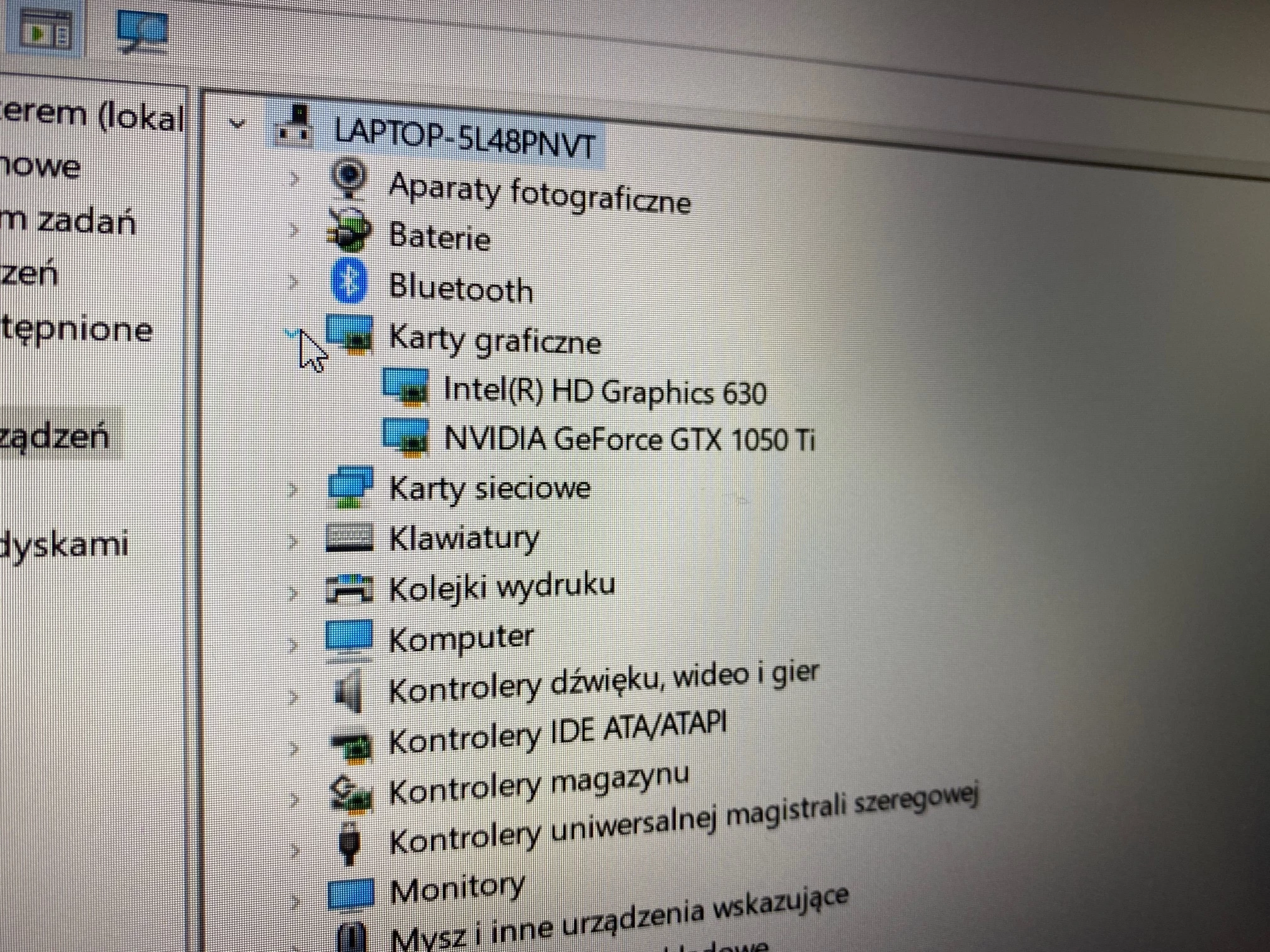Click the camera icon for Aparaty fotograficzne
This screenshot has height=952, width=1270.
tap(348, 179)
